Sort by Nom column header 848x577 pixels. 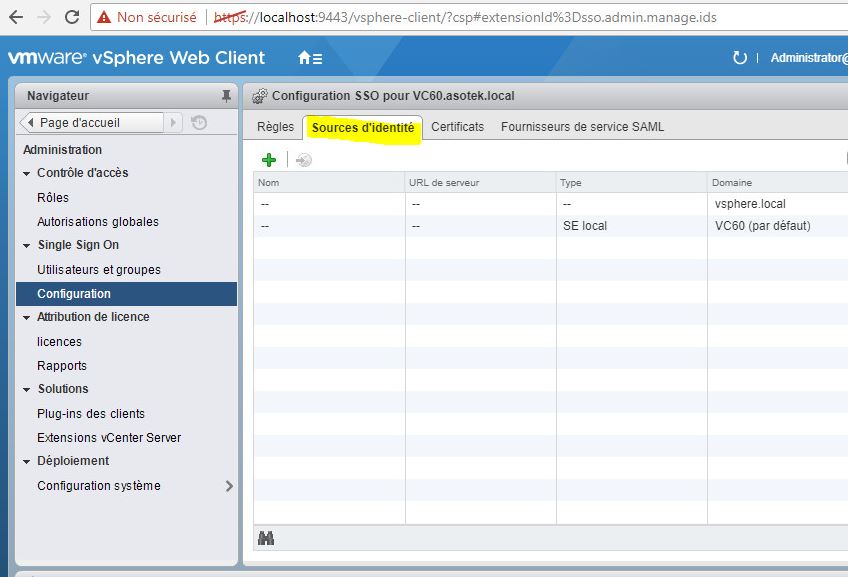[329, 183]
